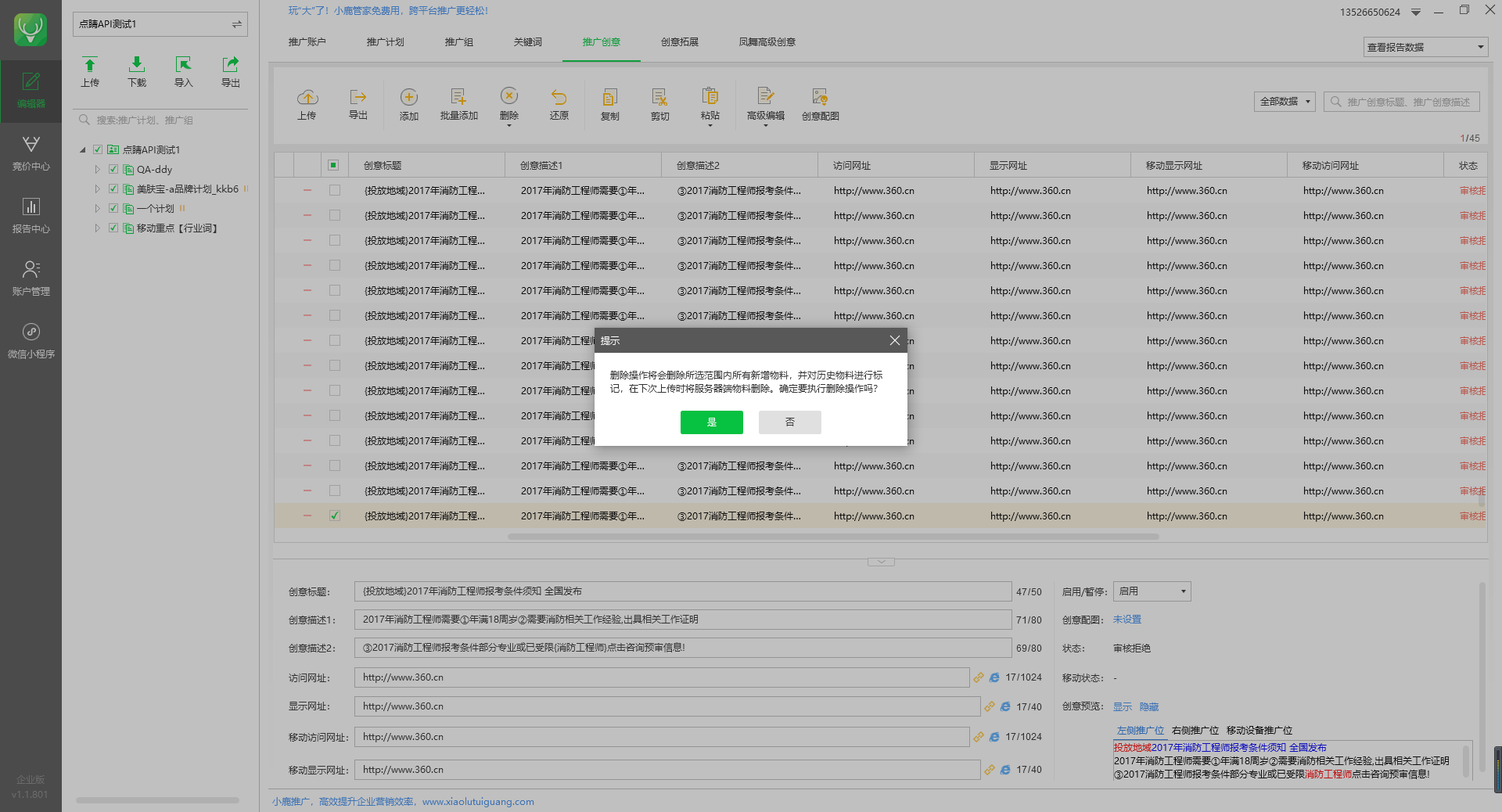The height and width of the screenshot is (812, 1502).
Task: Open the 查看报告数据 dropdown
Action: [1425, 47]
